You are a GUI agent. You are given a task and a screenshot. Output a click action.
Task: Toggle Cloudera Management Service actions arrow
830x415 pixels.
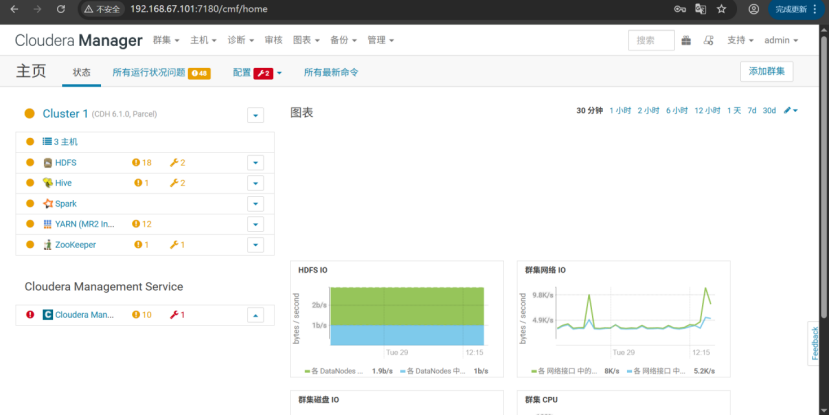point(256,315)
